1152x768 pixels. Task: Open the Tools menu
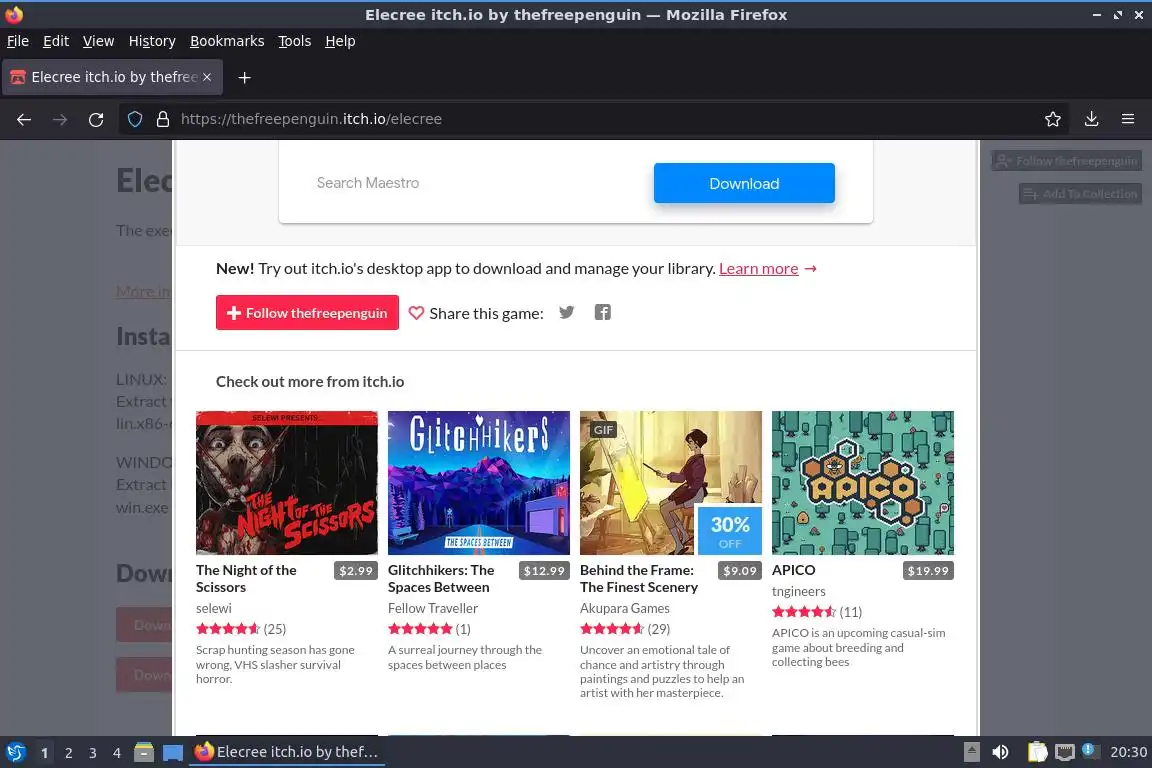(295, 41)
